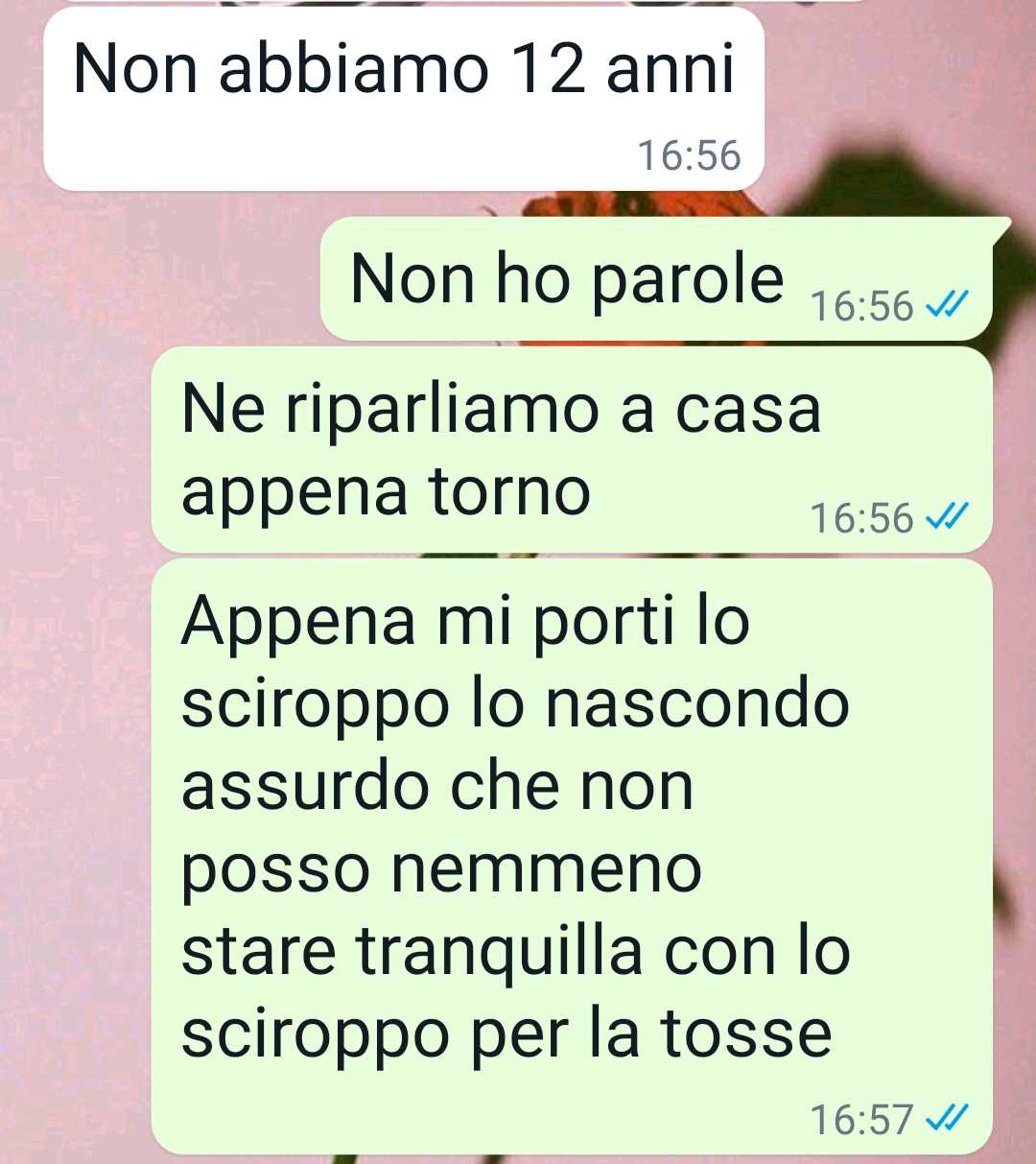1036x1164 pixels.
Task: Tap the read receipt ticks beside "appena torno"
Action: (947, 517)
